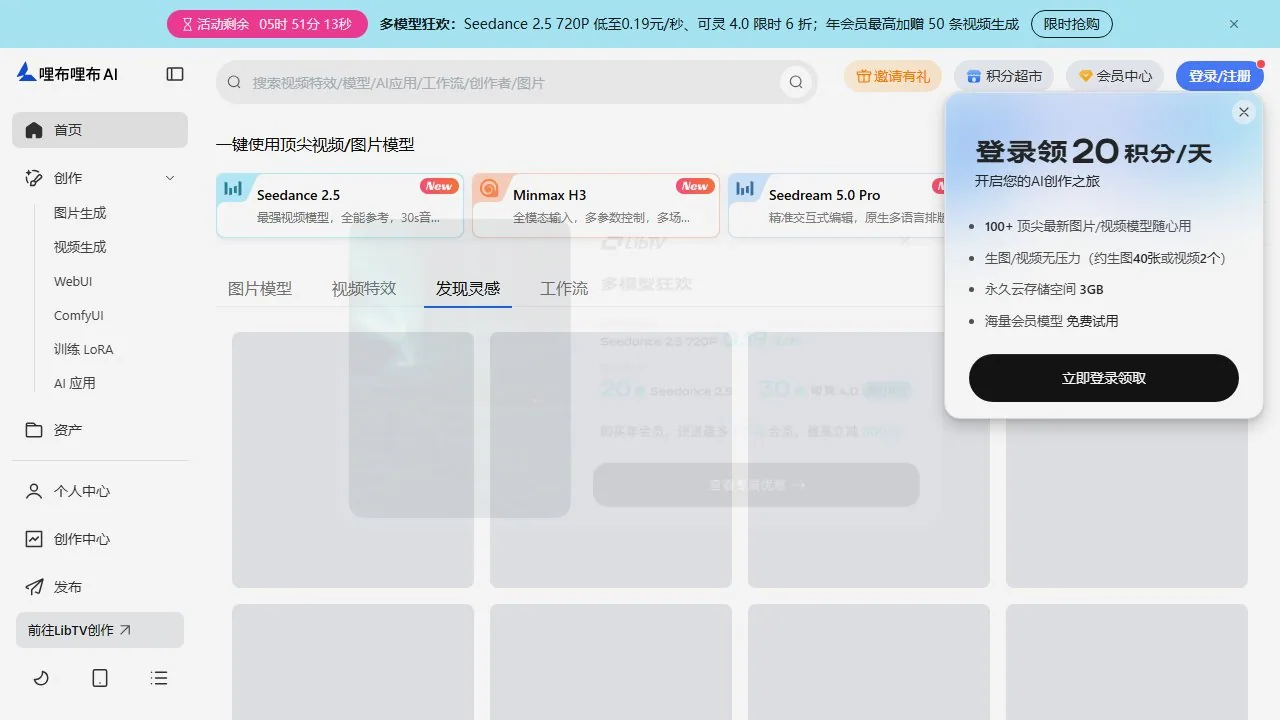Toggle dark mode with the moon icon

coord(41,678)
